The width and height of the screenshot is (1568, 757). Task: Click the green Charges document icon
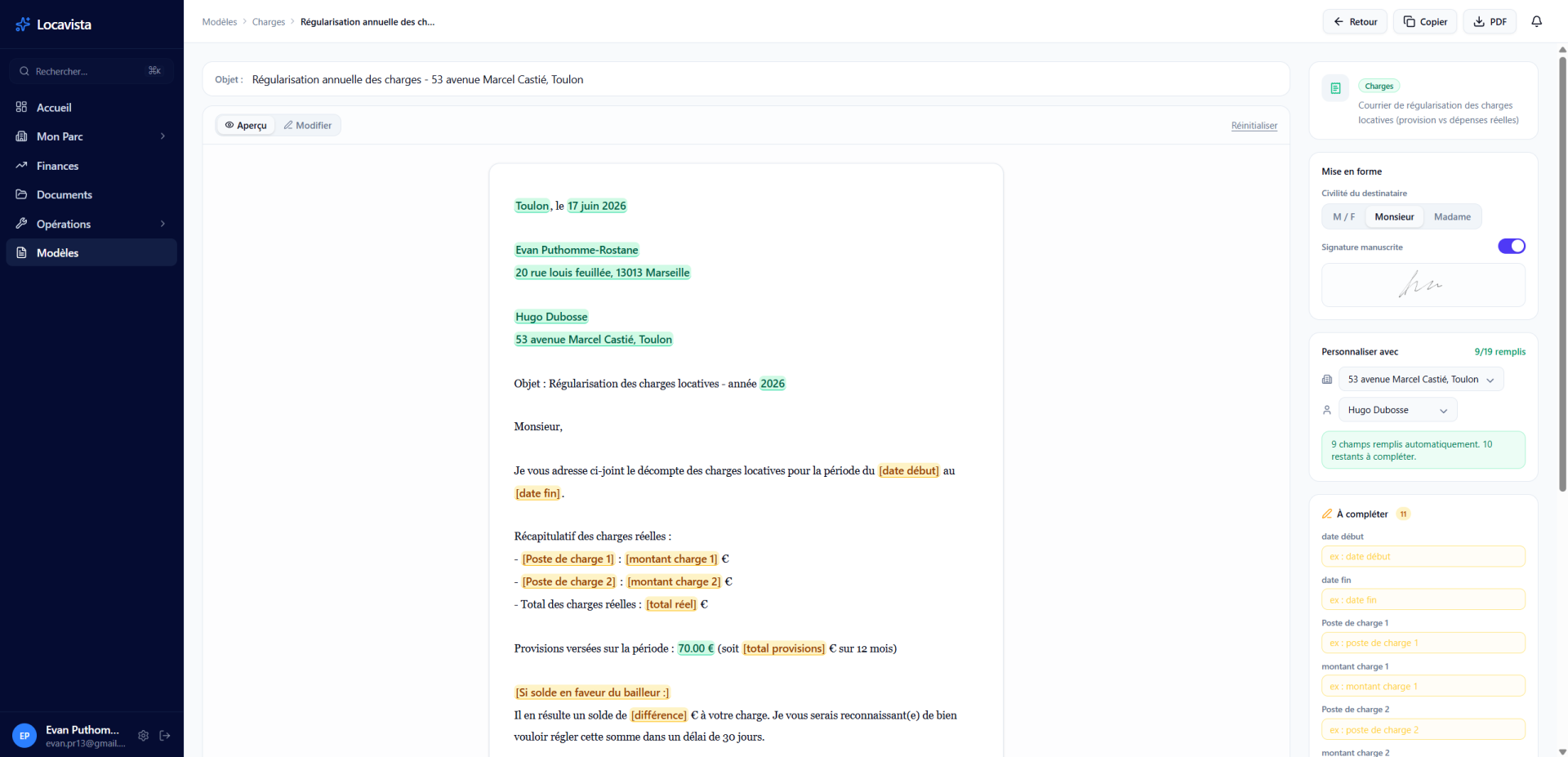tap(1336, 88)
